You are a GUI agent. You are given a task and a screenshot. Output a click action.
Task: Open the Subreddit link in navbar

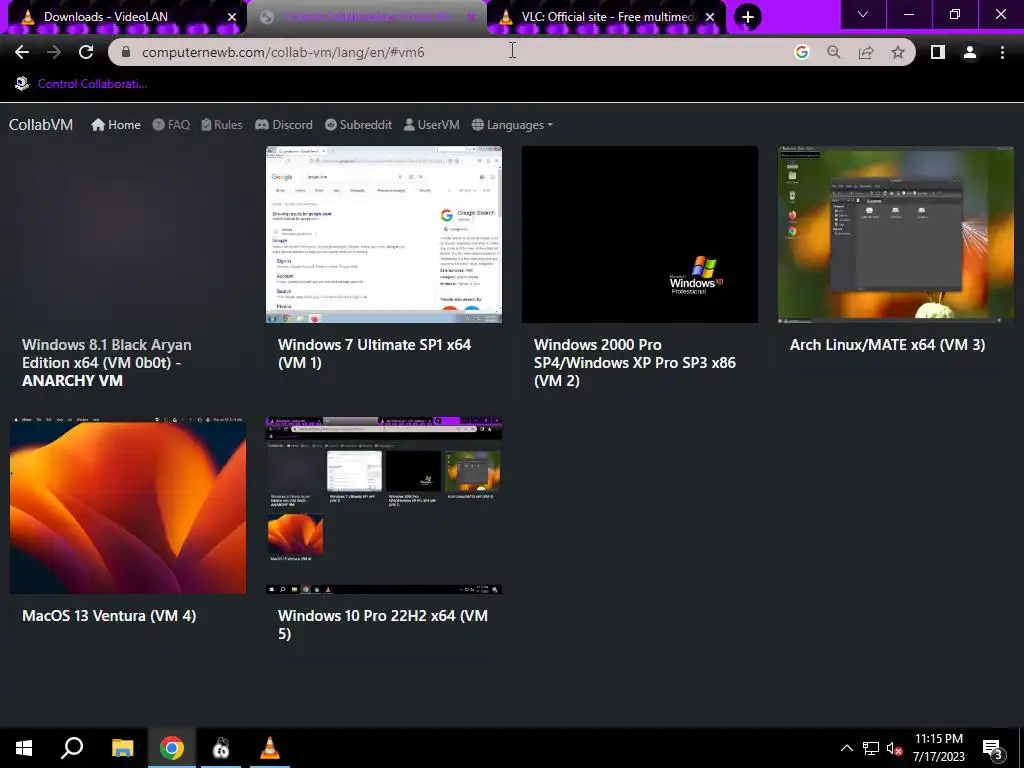point(358,125)
